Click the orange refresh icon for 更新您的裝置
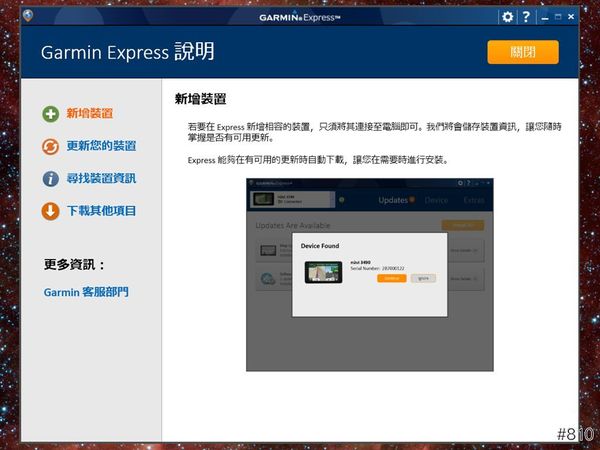Viewport: 600px width, 450px height. click(x=51, y=147)
